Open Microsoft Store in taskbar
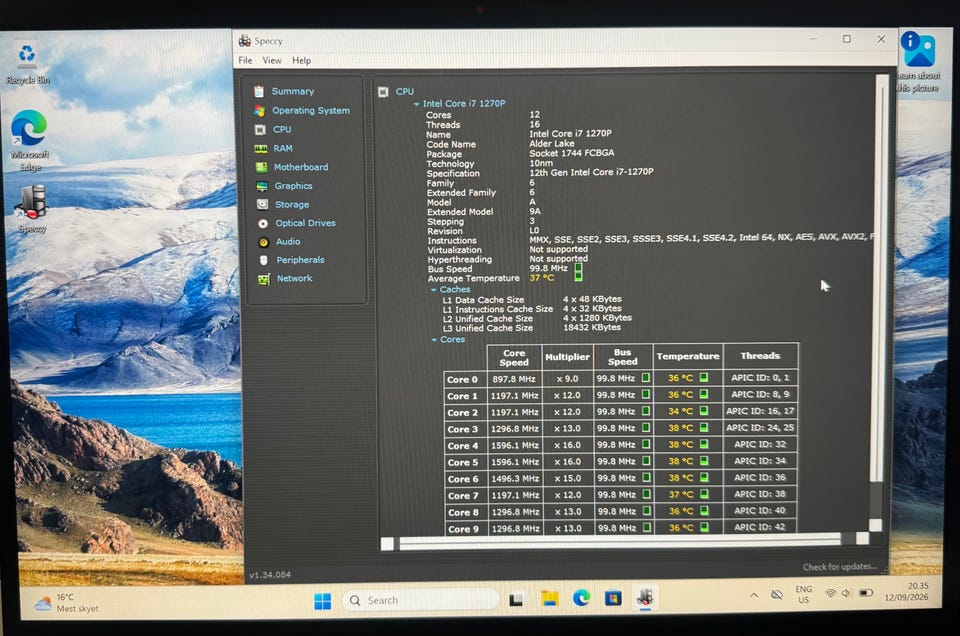Viewport: 960px width, 636px height. pyautogui.click(x=613, y=598)
